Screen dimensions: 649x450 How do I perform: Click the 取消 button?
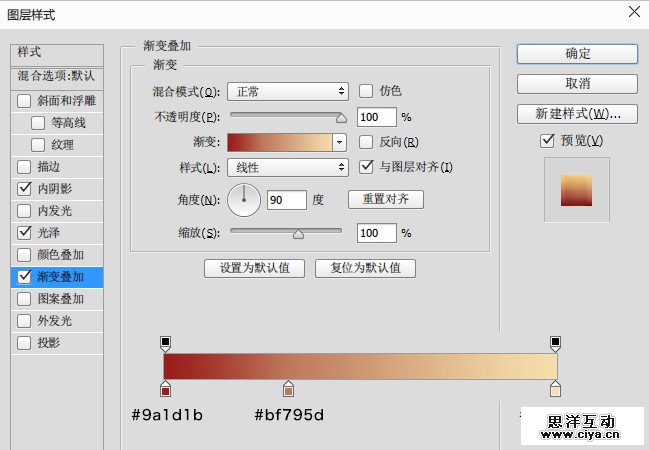pos(577,84)
